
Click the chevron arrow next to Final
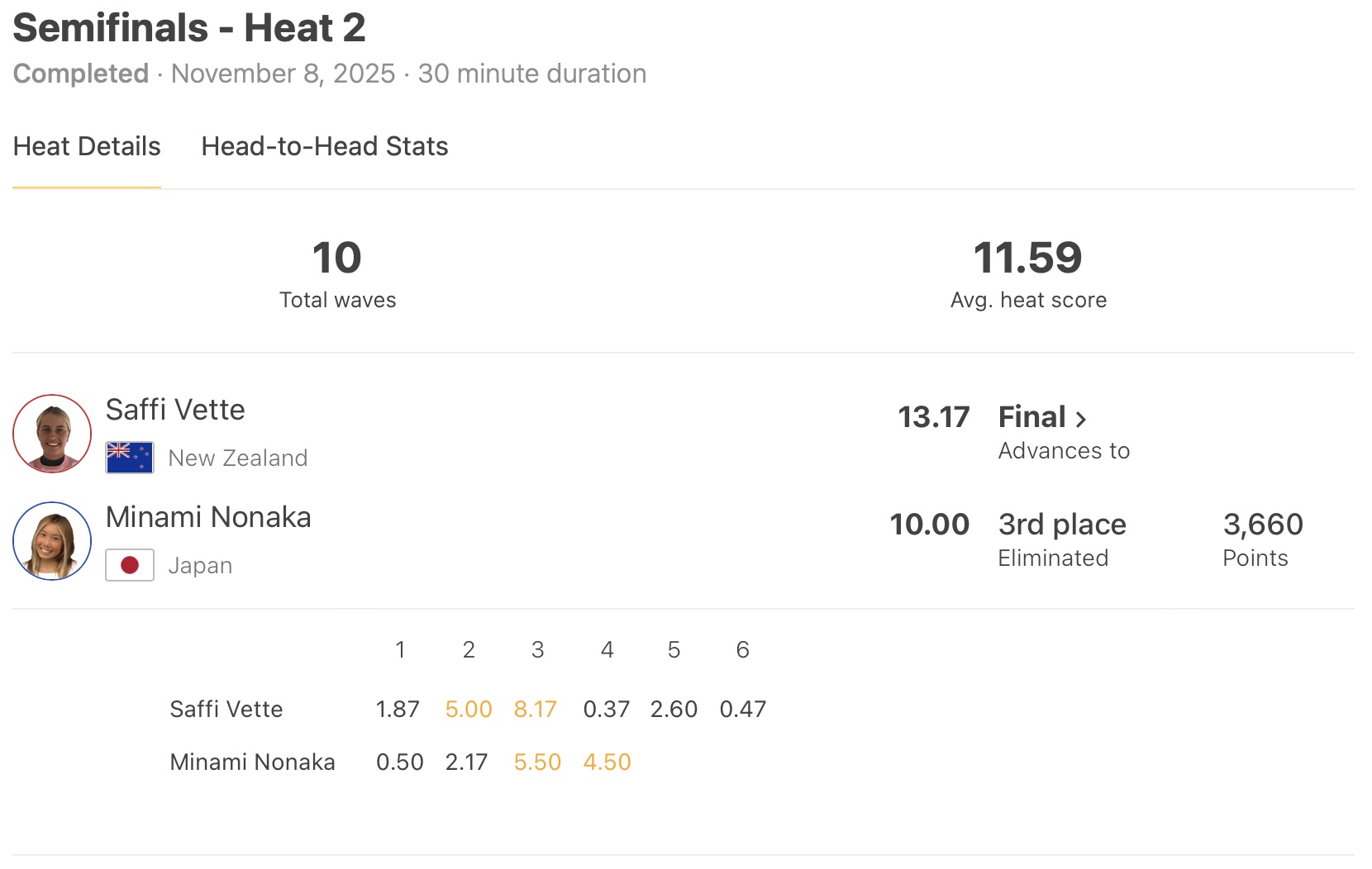pos(1081,419)
